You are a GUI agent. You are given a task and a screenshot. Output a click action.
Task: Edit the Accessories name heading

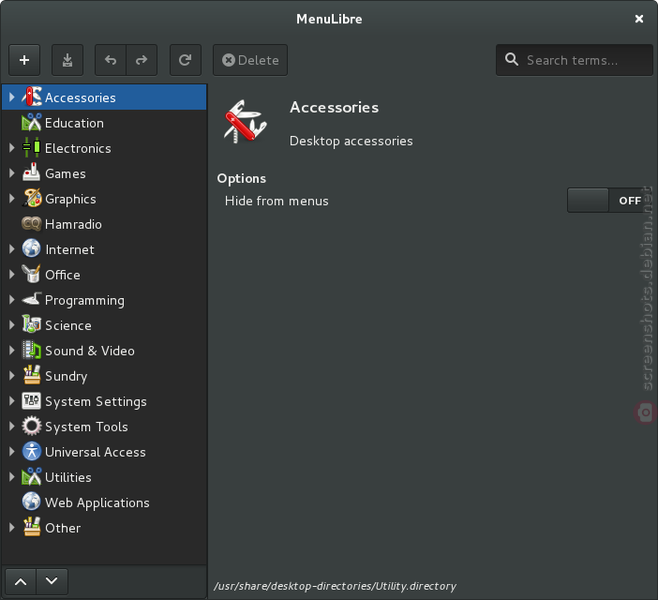point(334,107)
